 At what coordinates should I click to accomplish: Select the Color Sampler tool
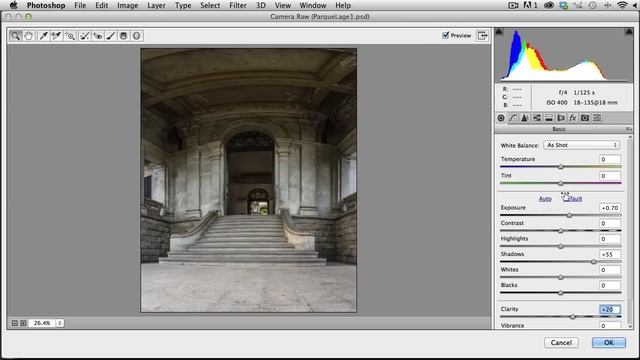(x=56, y=36)
